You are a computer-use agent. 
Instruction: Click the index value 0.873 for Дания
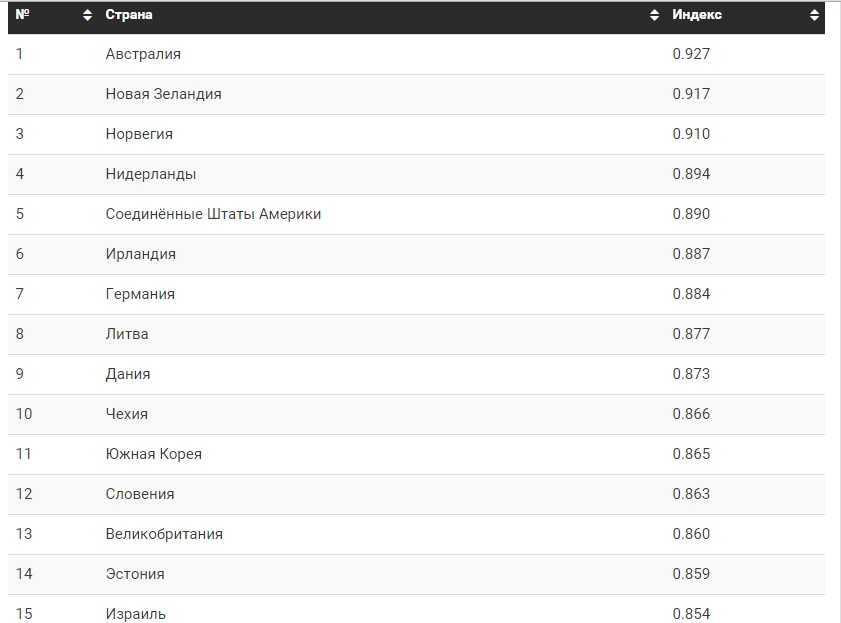(691, 374)
